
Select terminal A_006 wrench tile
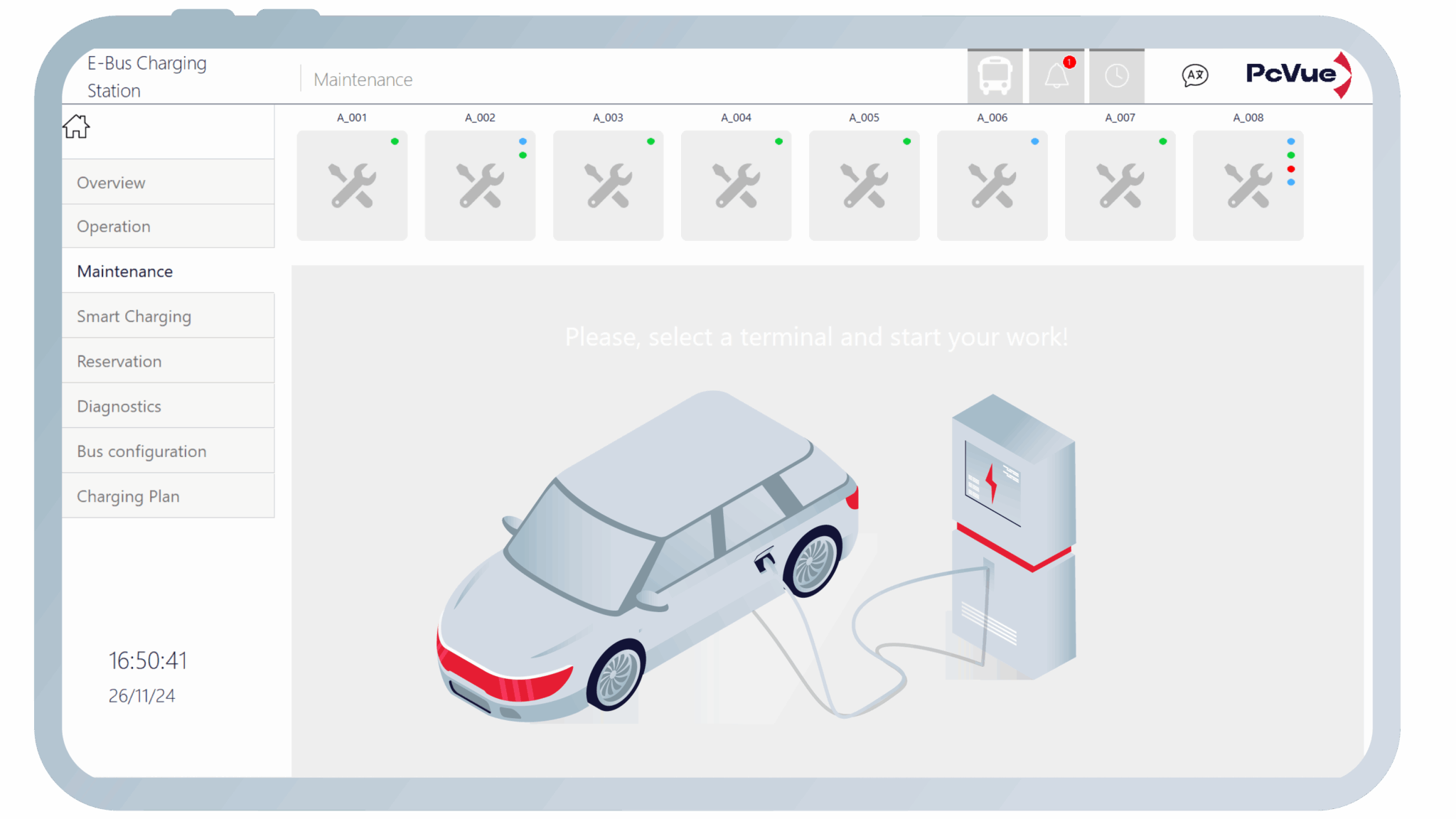tap(992, 186)
